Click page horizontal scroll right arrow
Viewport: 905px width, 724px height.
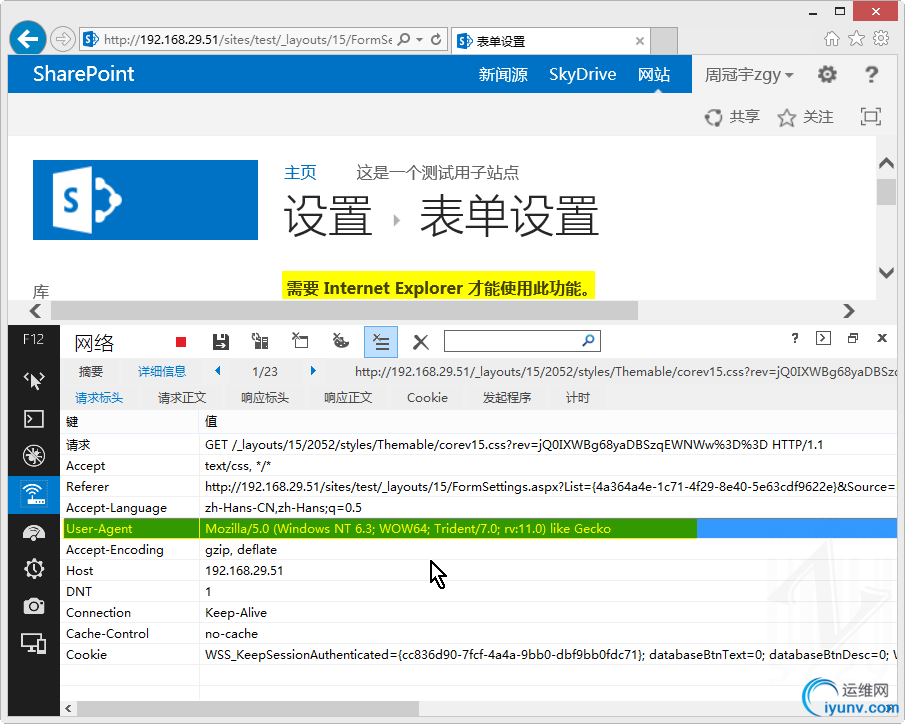point(848,311)
